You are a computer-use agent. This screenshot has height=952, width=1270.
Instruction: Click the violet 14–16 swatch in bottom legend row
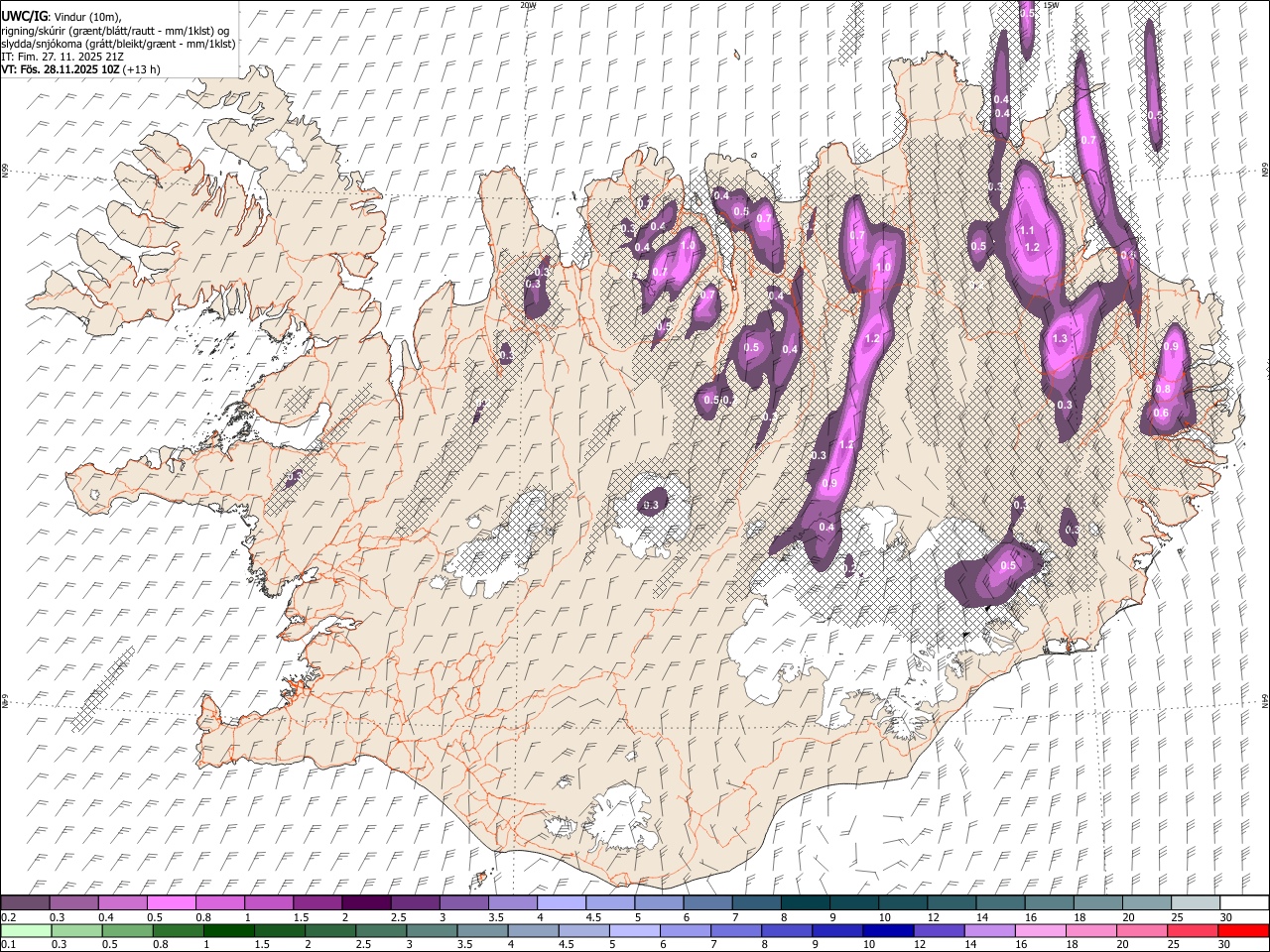point(989,930)
